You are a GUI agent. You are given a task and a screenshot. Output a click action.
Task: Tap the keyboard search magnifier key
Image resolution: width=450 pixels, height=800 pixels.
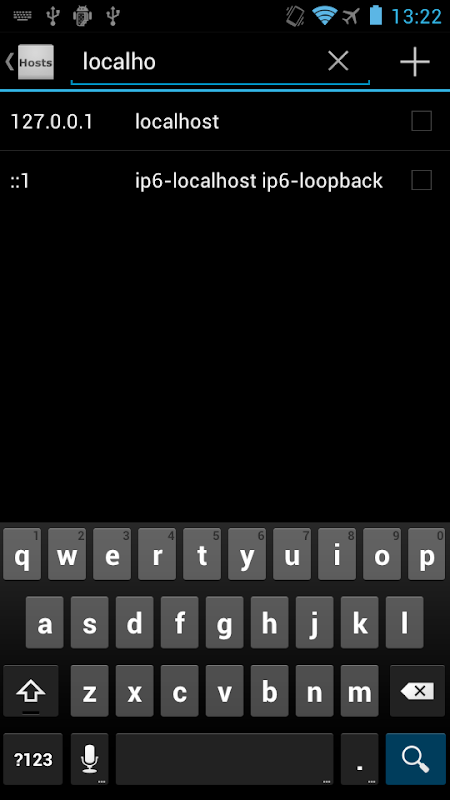(x=415, y=759)
